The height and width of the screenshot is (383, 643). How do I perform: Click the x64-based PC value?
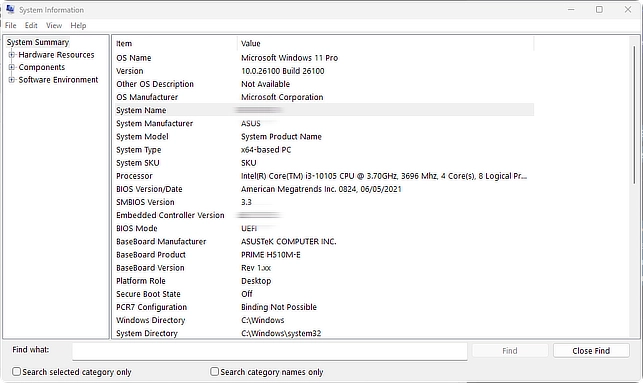point(266,150)
